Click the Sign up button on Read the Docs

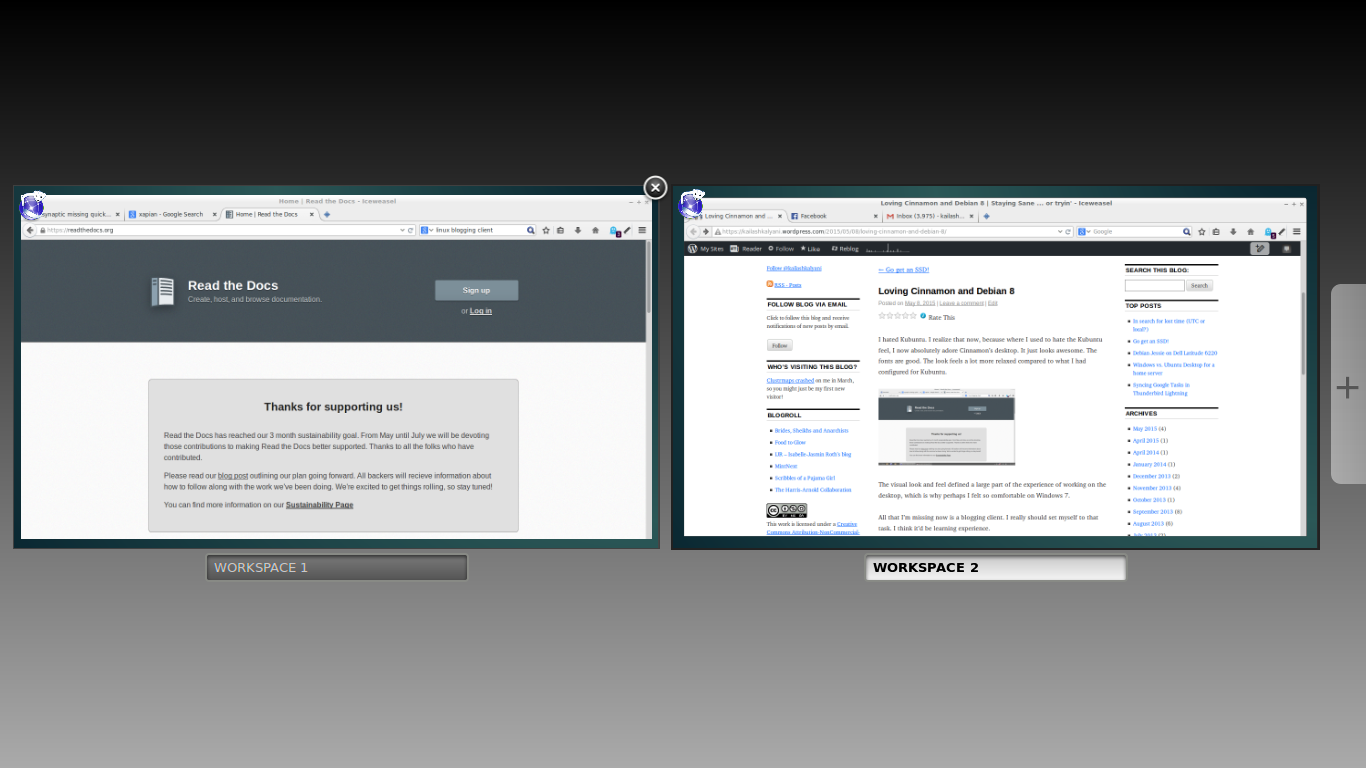(476, 289)
